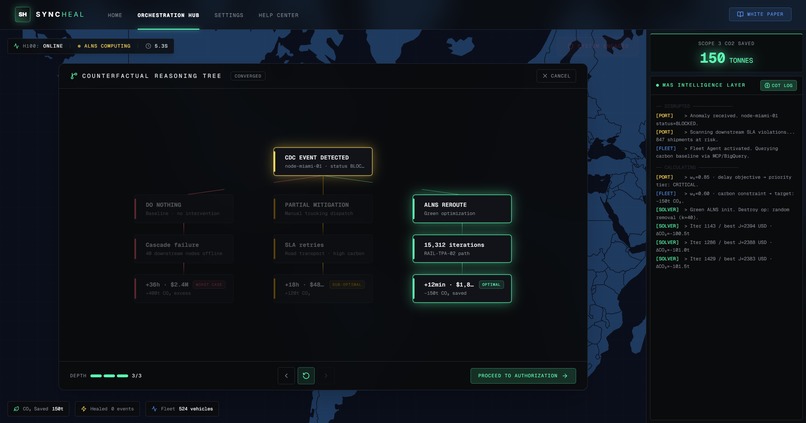This screenshot has height=423, width=806.
Task: Click the ALNS Computing status indicator
Action: click(x=104, y=46)
